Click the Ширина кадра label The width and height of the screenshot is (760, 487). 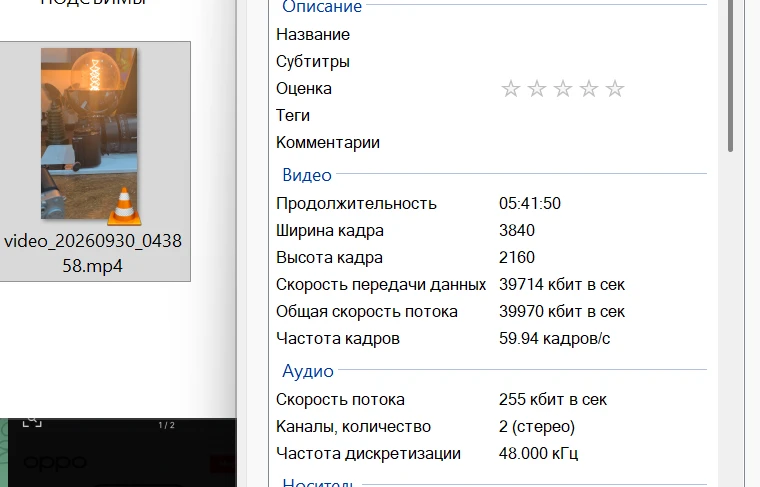point(330,231)
